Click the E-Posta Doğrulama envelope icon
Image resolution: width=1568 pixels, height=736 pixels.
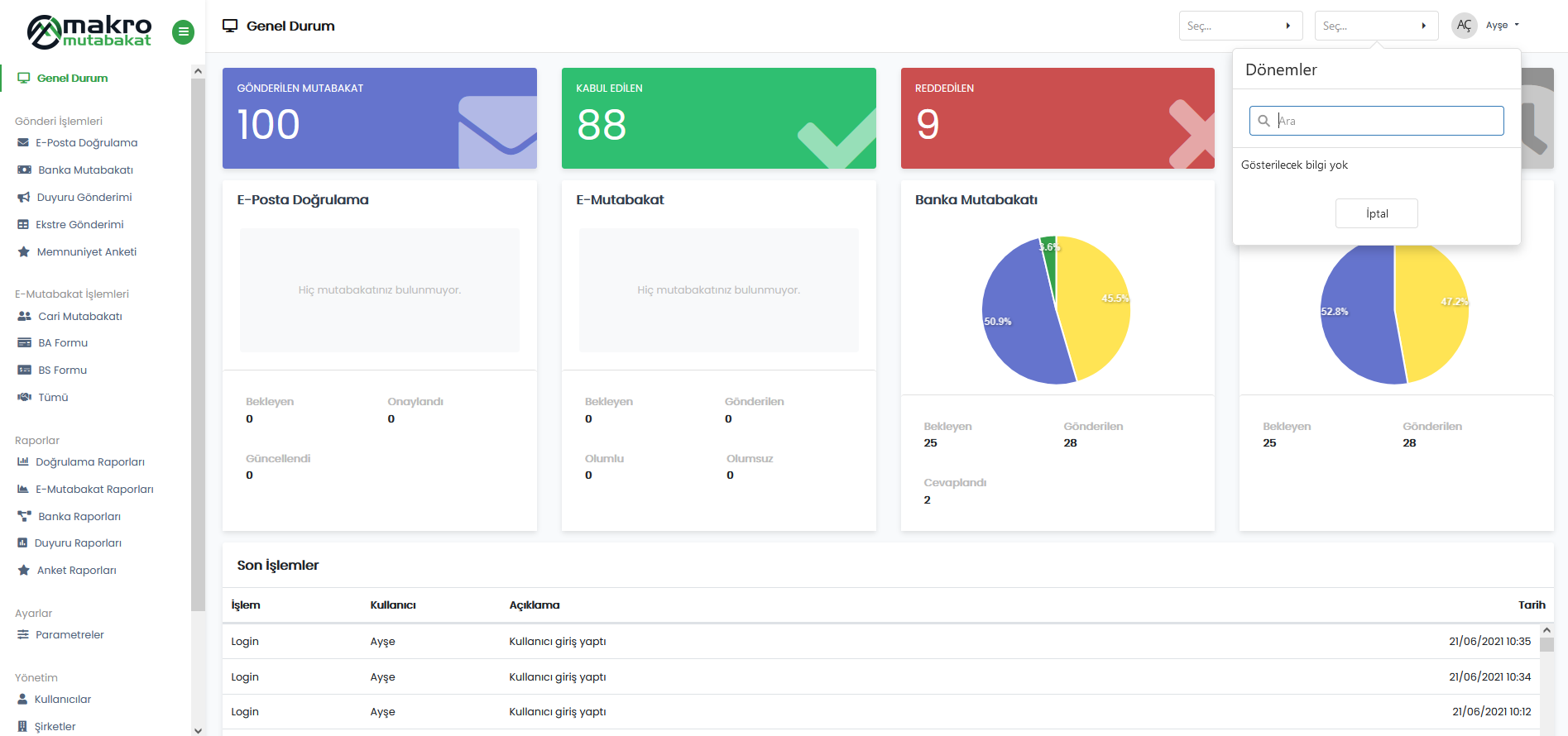pyautogui.click(x=23, y=143)
